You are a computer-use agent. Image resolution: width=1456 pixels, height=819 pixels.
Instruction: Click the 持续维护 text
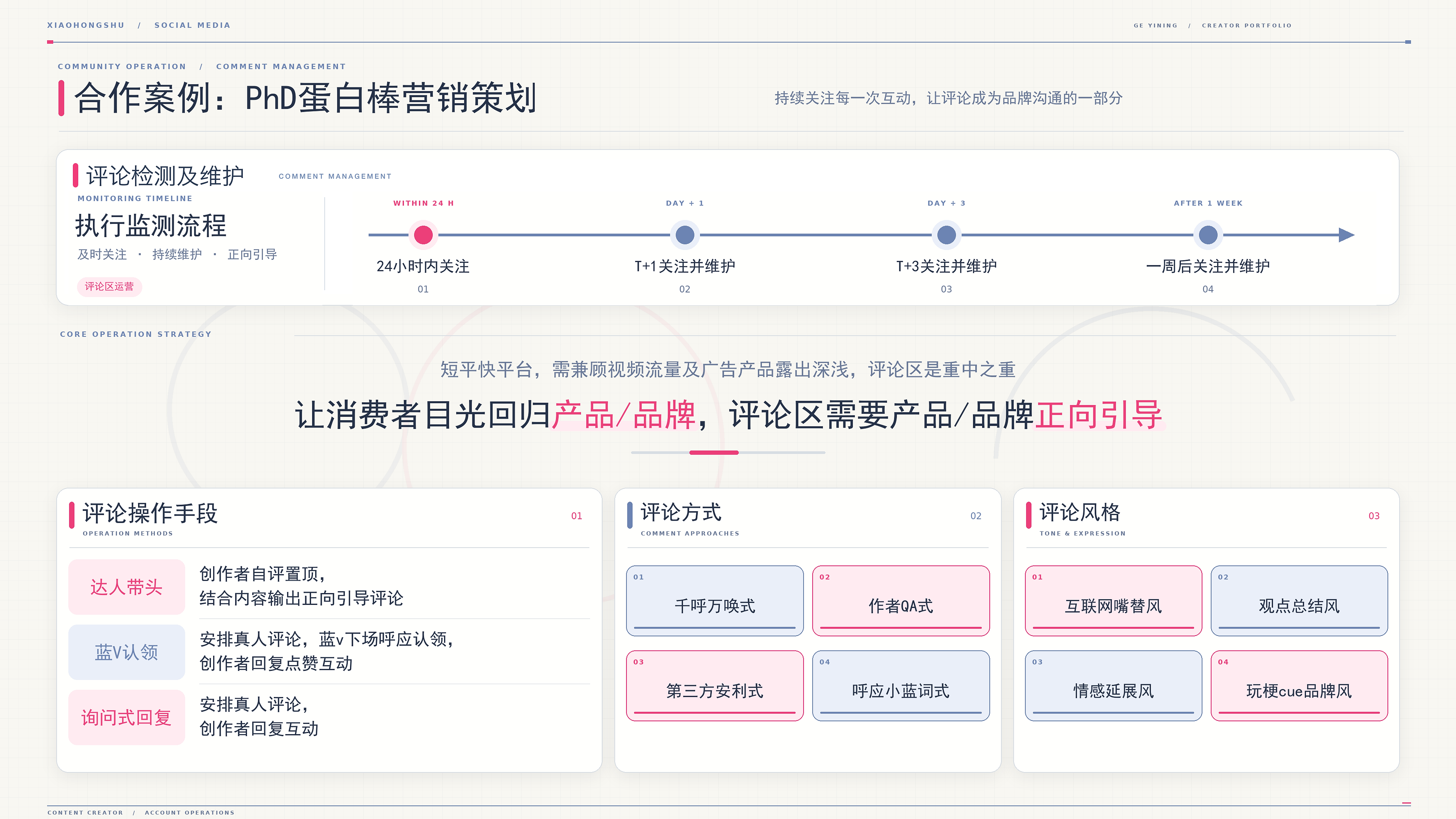tap(177, 254)
